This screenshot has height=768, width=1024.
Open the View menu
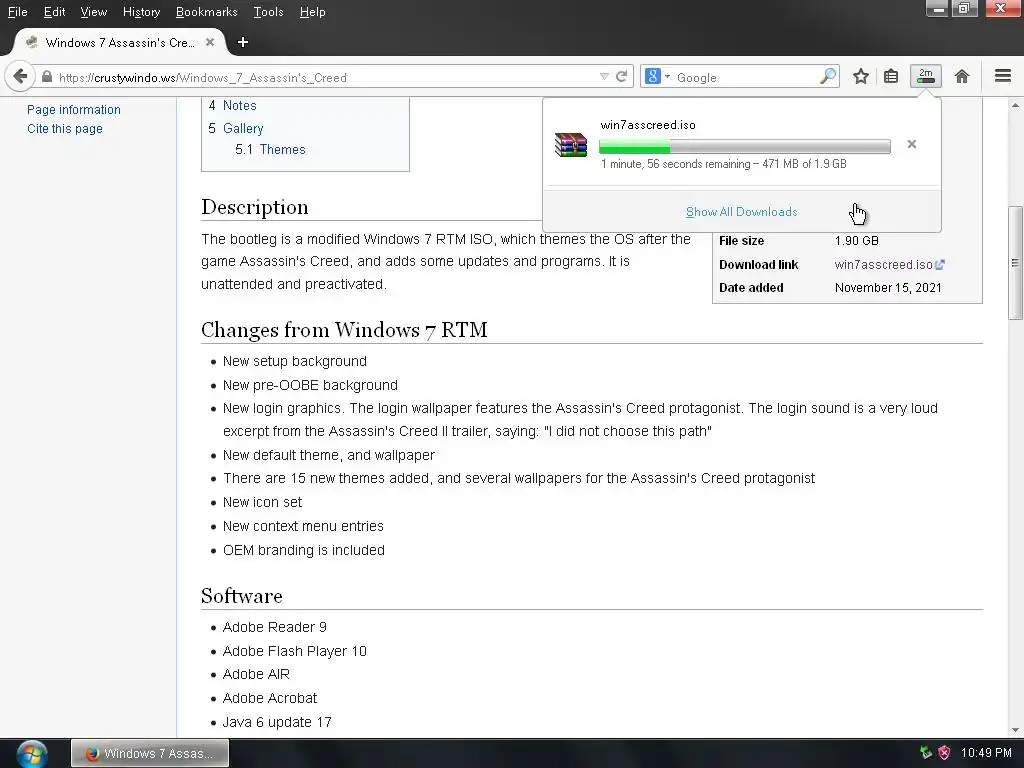(x=93, y=12)
